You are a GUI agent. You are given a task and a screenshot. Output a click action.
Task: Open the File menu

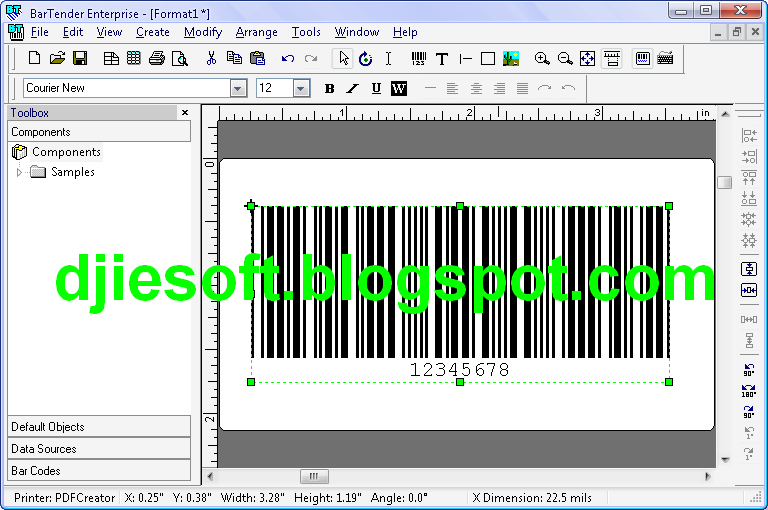coord(39,32)
